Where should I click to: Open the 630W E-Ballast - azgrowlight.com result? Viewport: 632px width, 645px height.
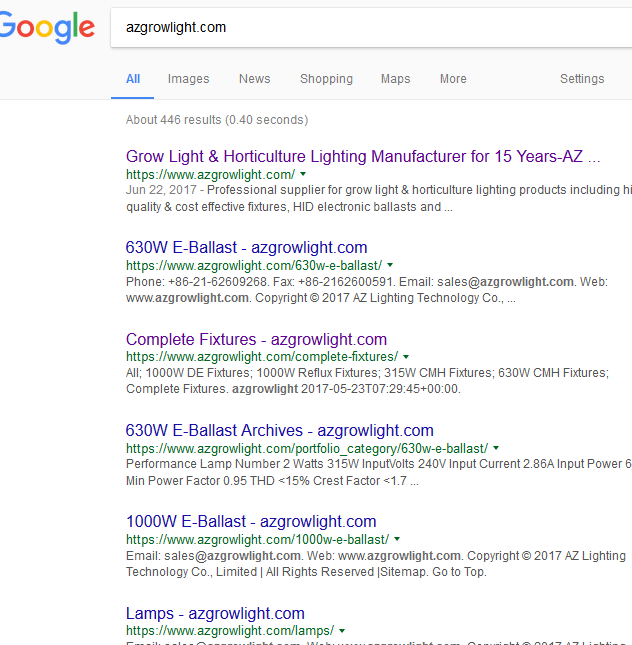point(246,248)
